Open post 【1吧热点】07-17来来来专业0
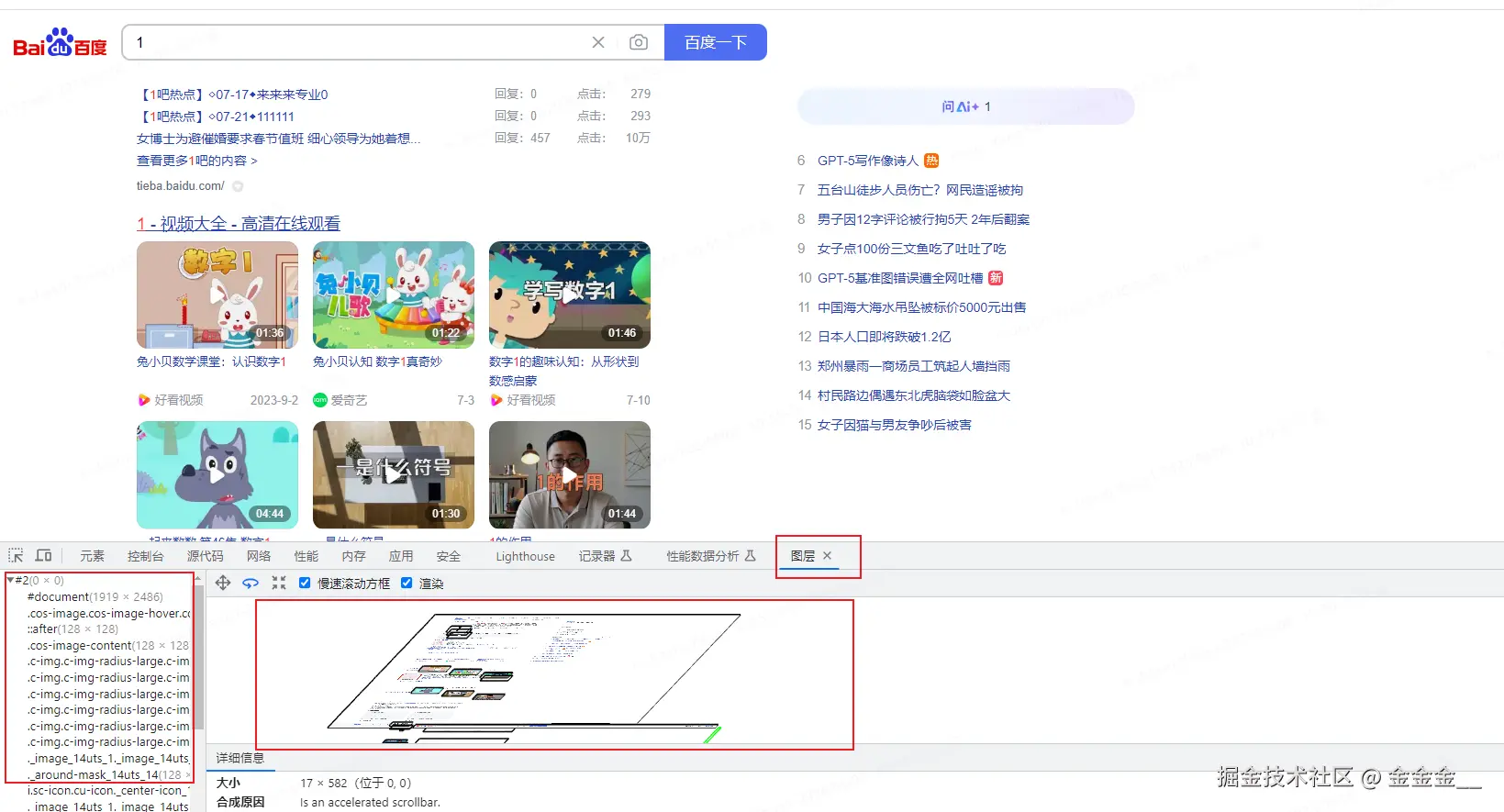Image resolution: width=1504 pixels, height=812 pixels. click(x=232, y=95)
